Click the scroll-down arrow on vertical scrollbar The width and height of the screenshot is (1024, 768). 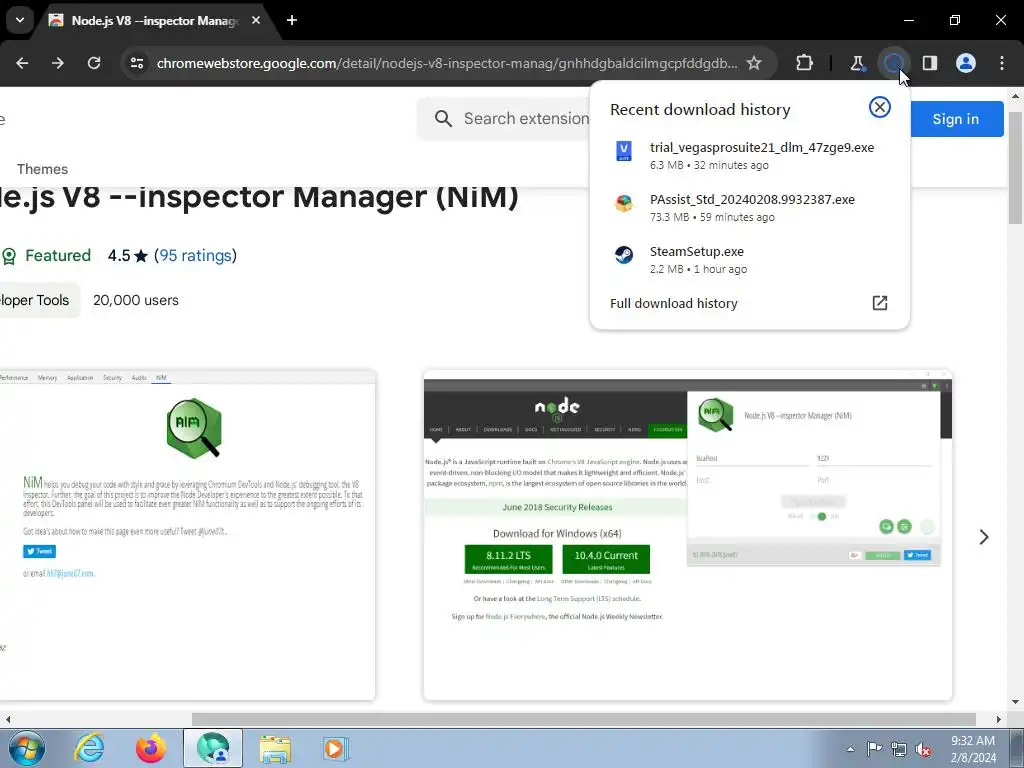pos(1015,702)
